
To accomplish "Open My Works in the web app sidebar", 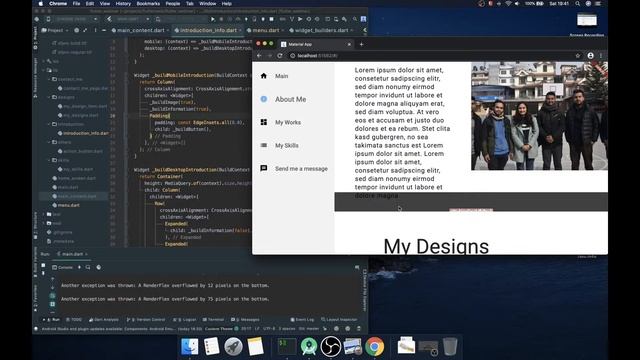I will (288, 122).
